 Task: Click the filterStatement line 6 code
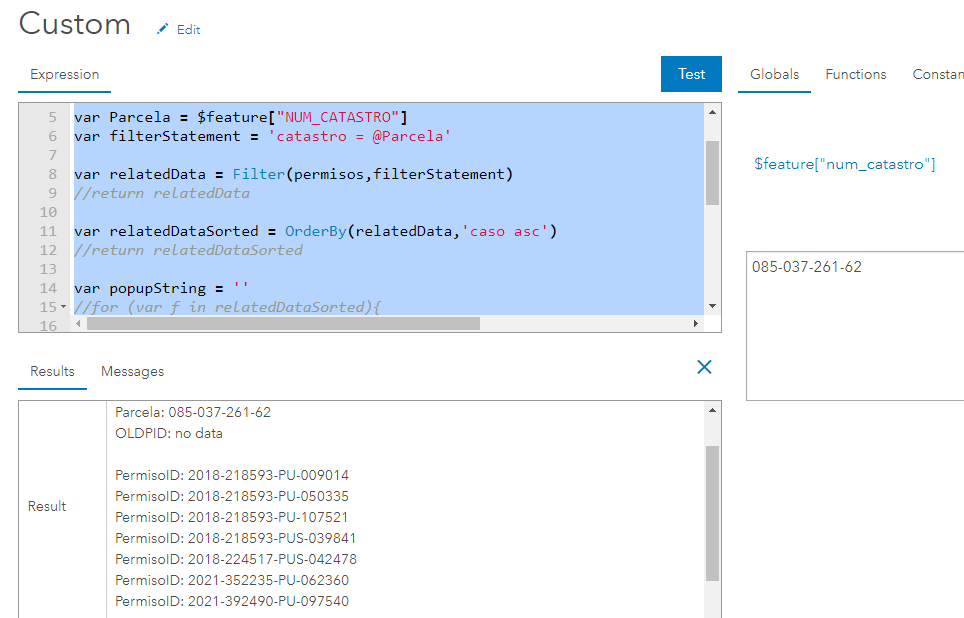[x=263, y=136]
